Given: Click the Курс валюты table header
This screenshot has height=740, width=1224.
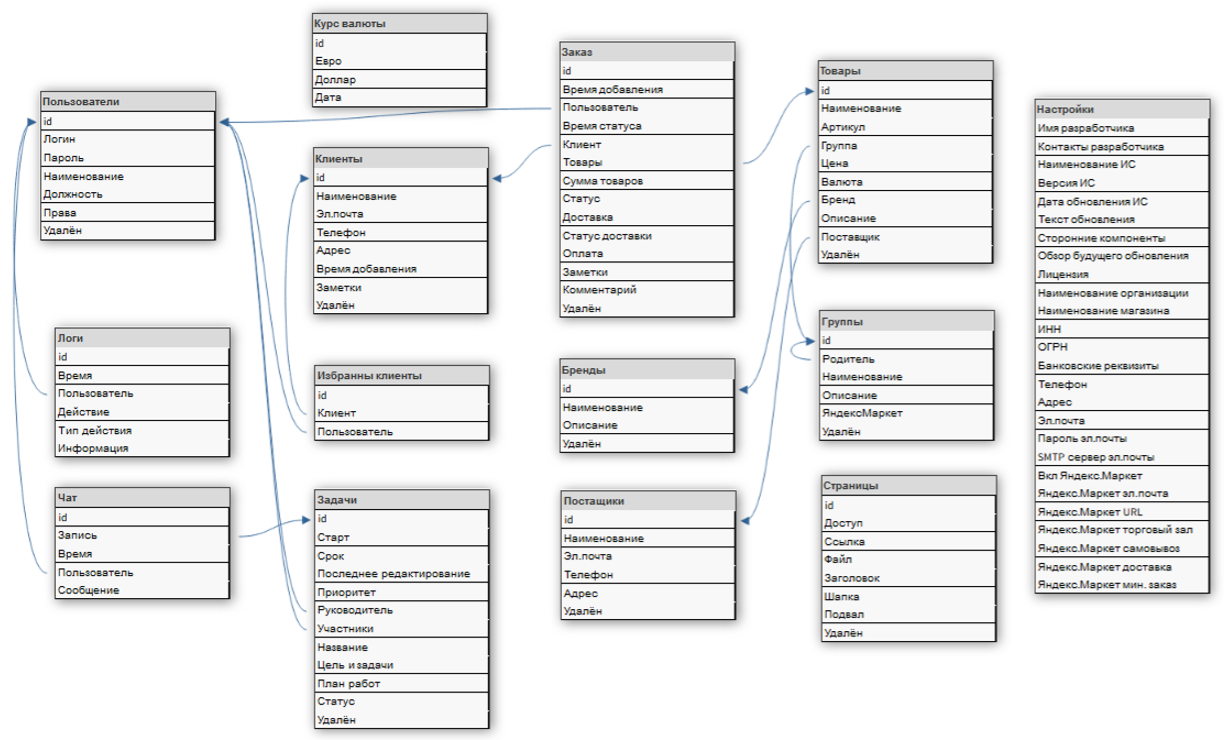Looking at the screenshot, I should [400, 23].
